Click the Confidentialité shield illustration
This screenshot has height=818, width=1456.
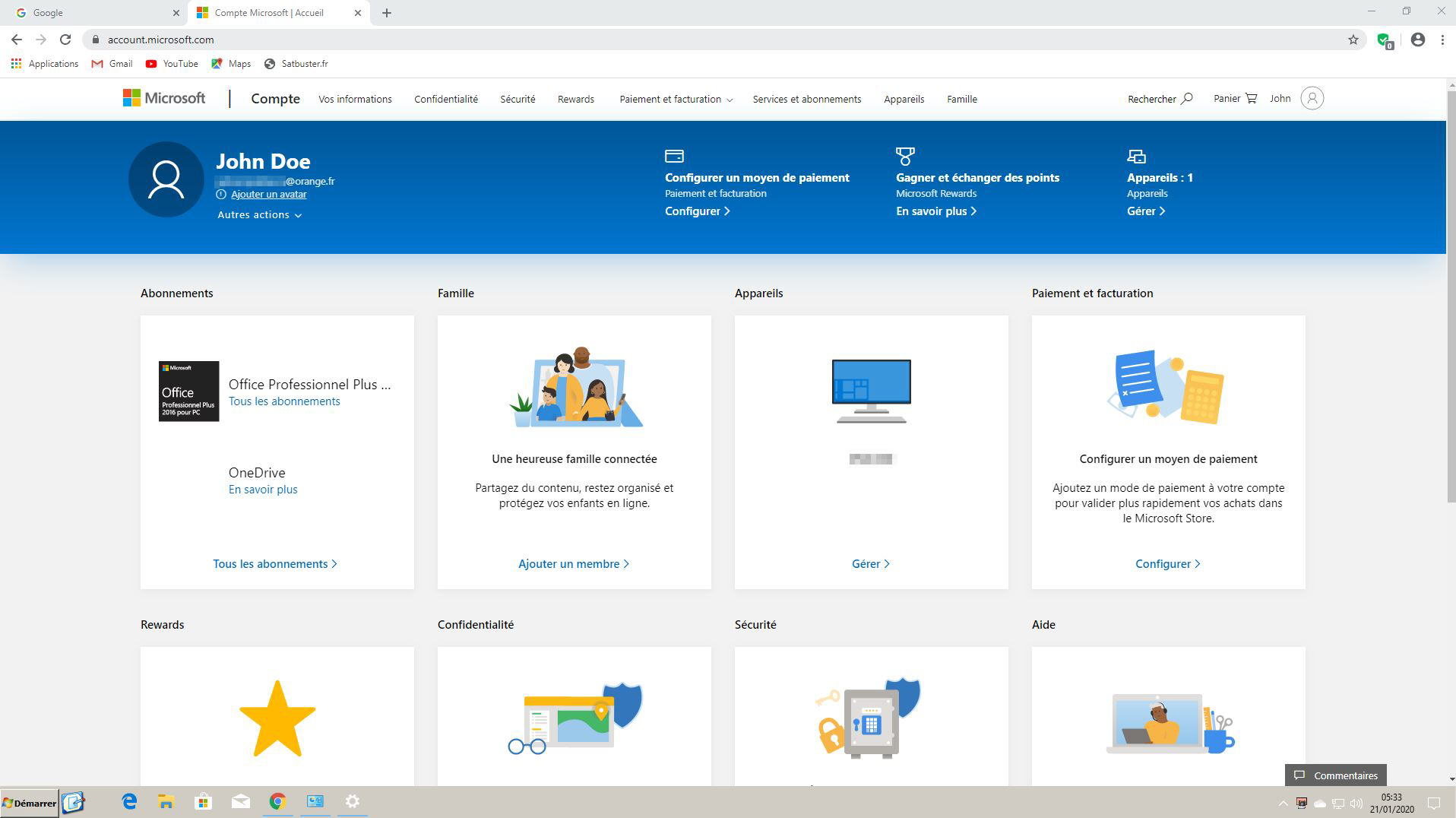coord(575,718)
